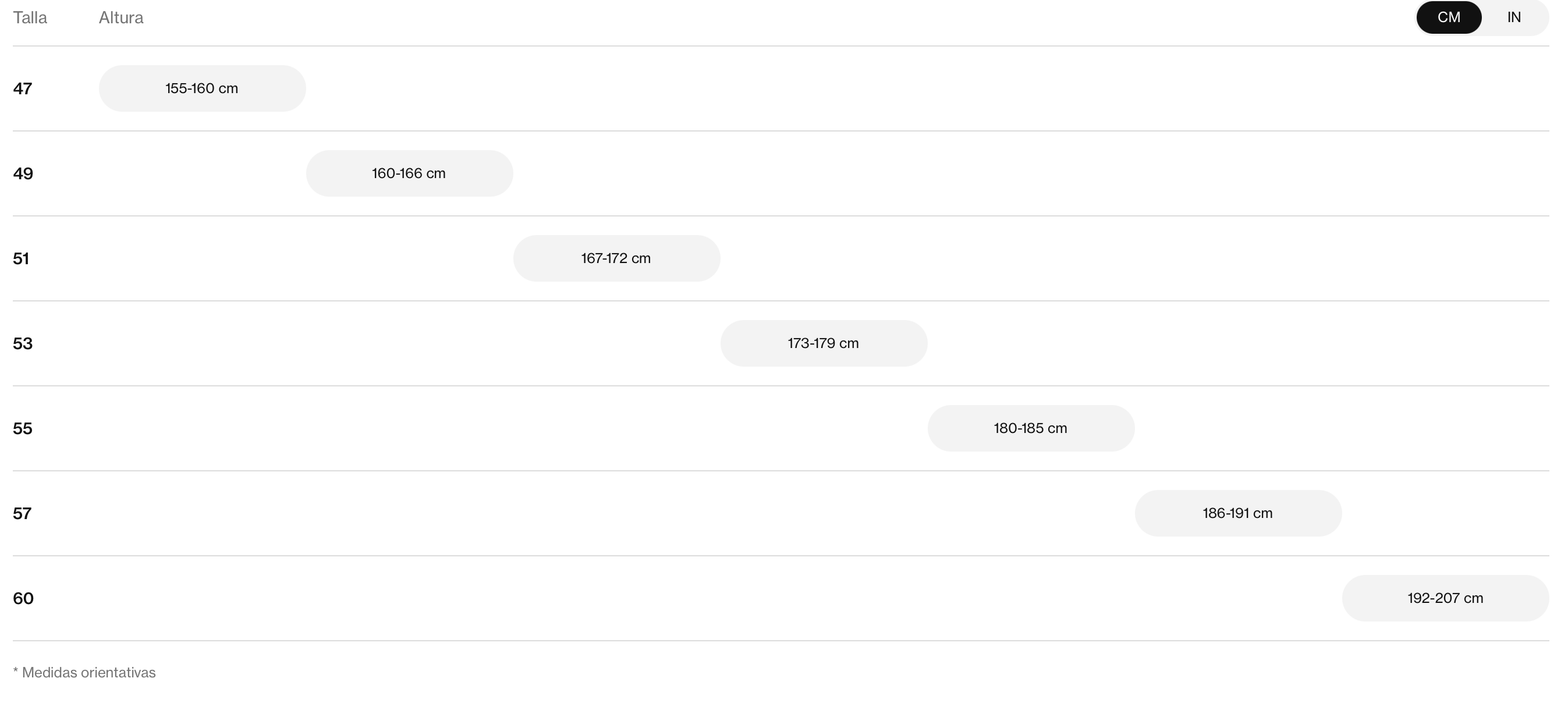Click the 180-185 cm range
Viewport: 1568px width, 703px height.
coord(1031,428)
